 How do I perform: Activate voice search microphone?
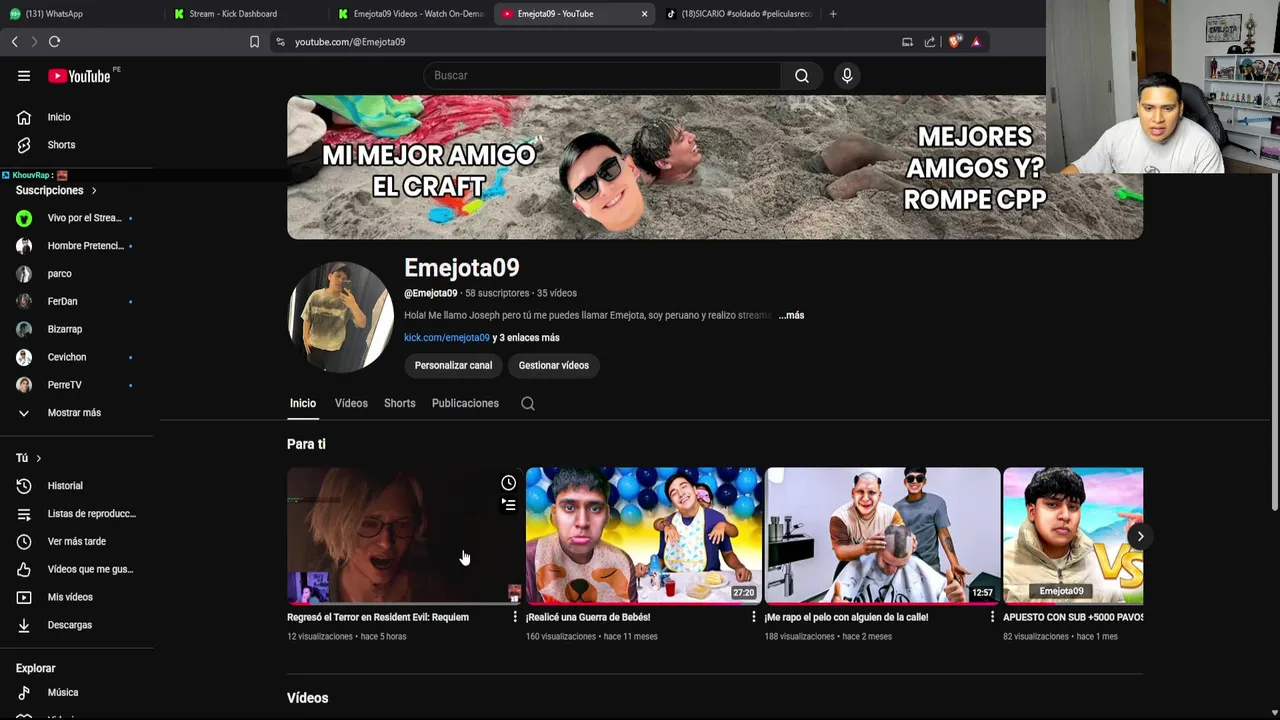847,76
